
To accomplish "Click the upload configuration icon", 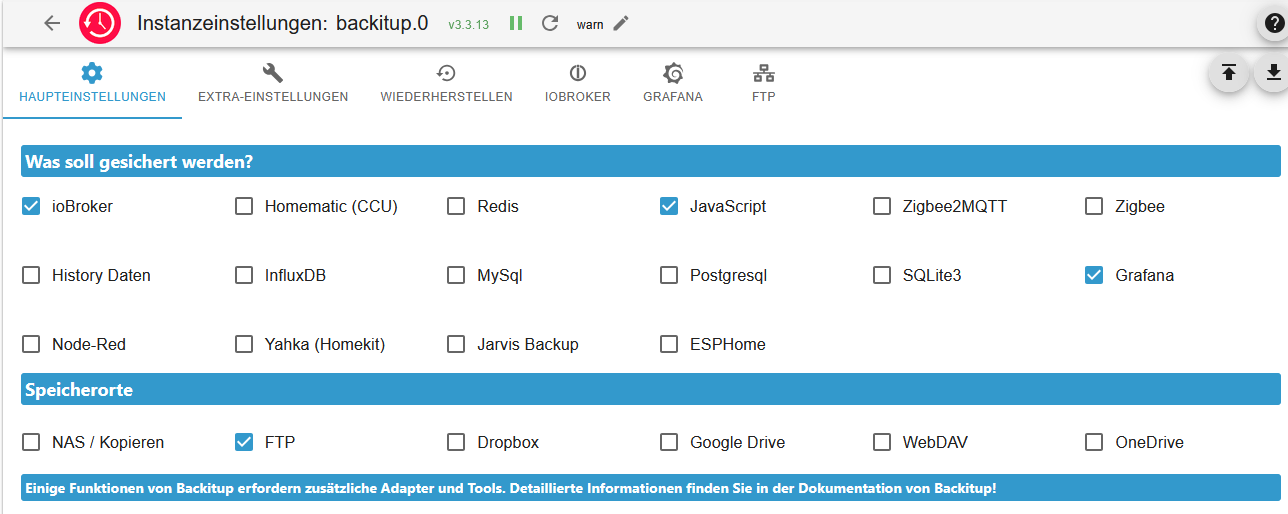I will (x=1229, y=73).
